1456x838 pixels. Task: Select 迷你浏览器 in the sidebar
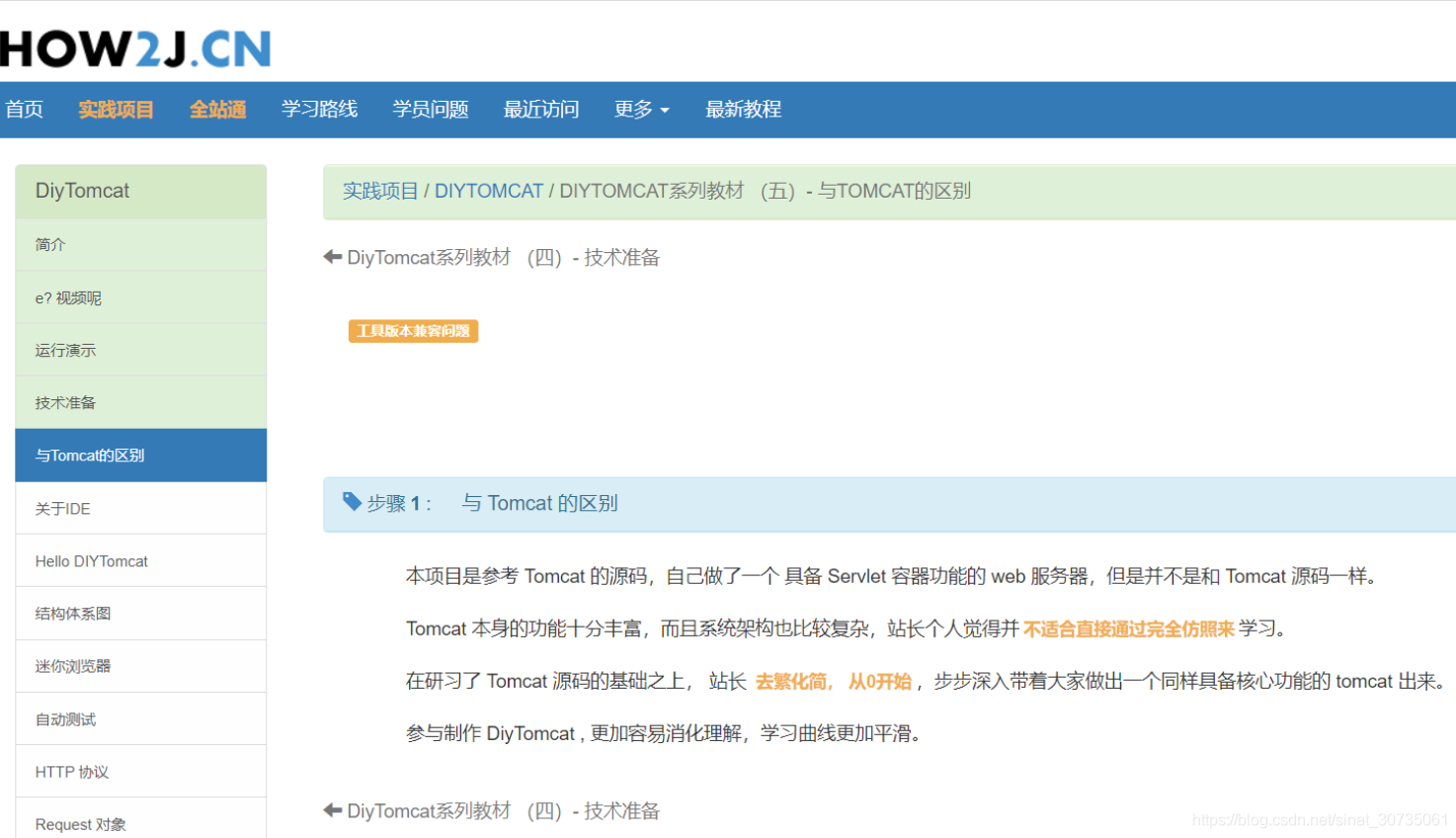pyautogui.click(x=141, y=666)
